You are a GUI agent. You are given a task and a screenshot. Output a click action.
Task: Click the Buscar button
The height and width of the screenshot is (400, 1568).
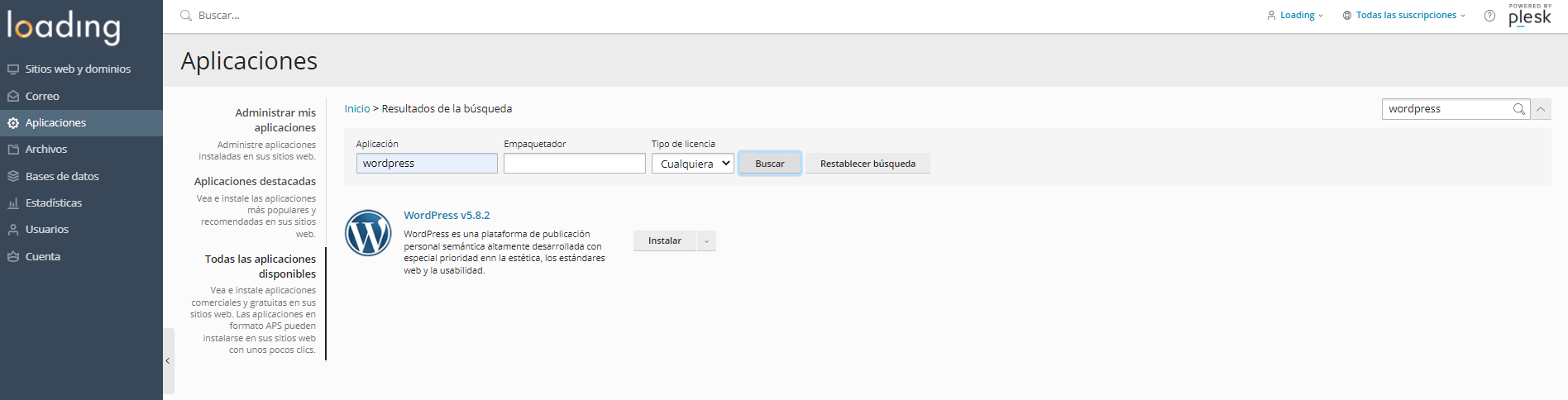coord(770,164)
